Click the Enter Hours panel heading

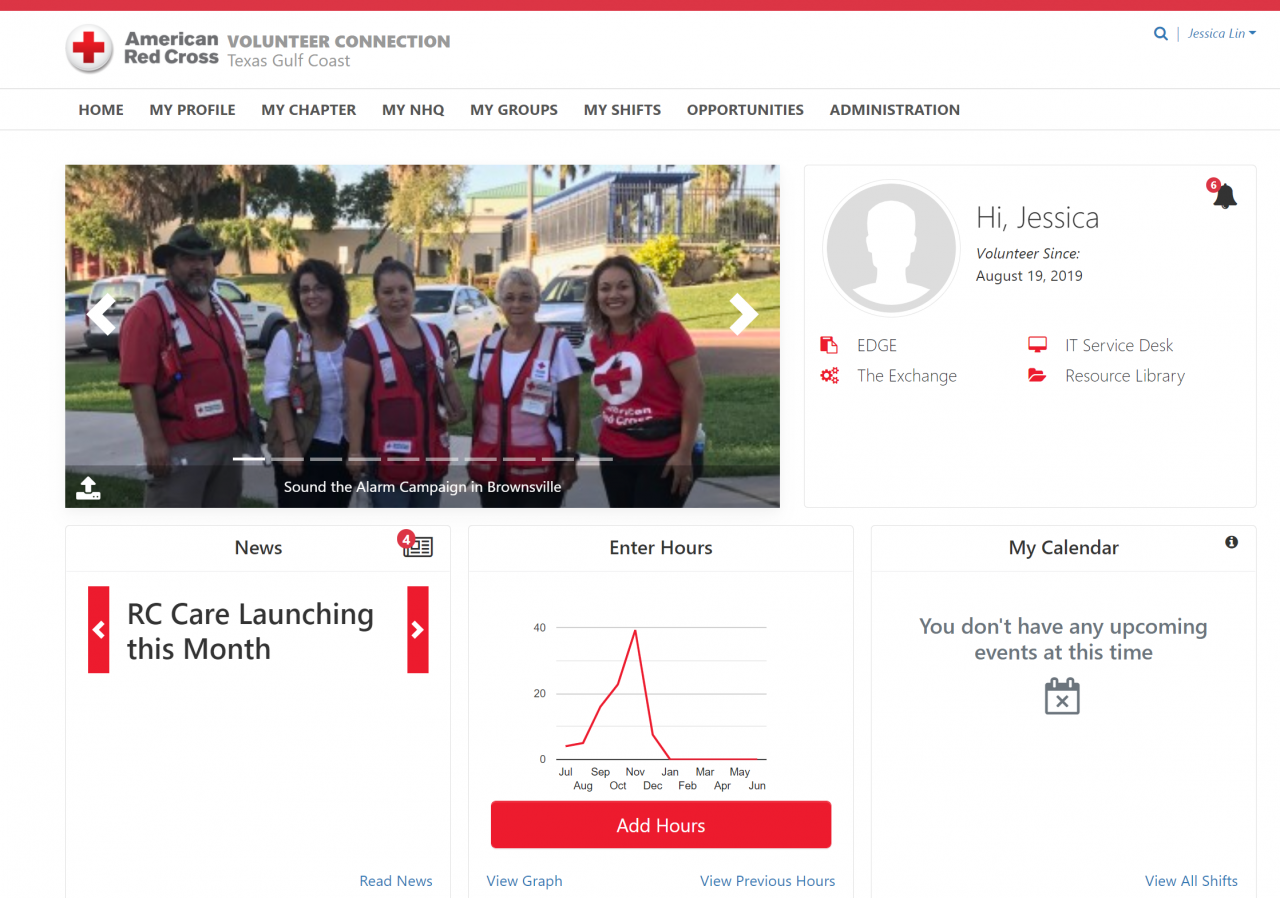pyautogui.click(x=661, y=548)
